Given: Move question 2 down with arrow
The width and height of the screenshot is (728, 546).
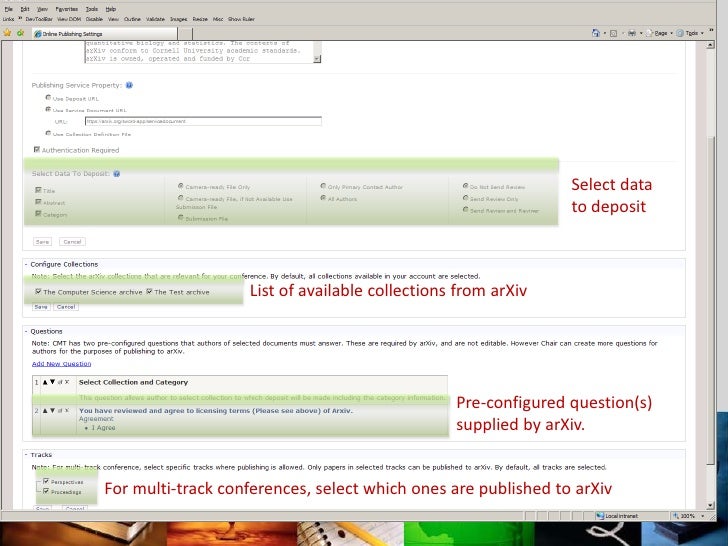Looking at the screenshot, I should click(52, 410).
